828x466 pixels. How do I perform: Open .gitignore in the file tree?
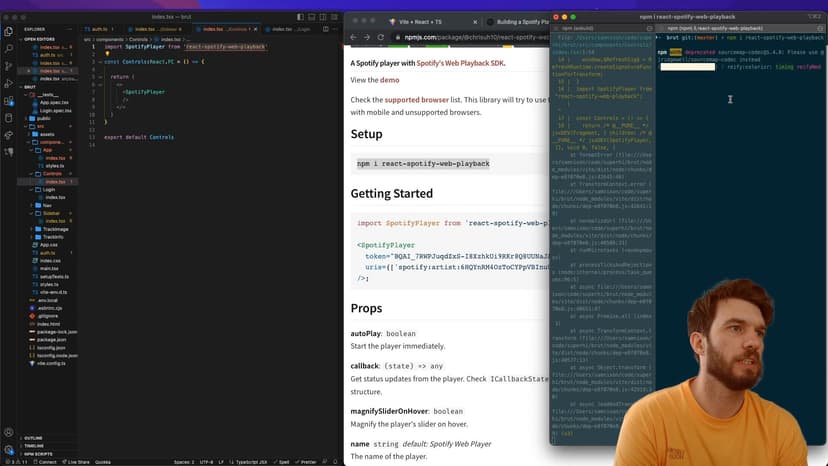click(48, 316)
